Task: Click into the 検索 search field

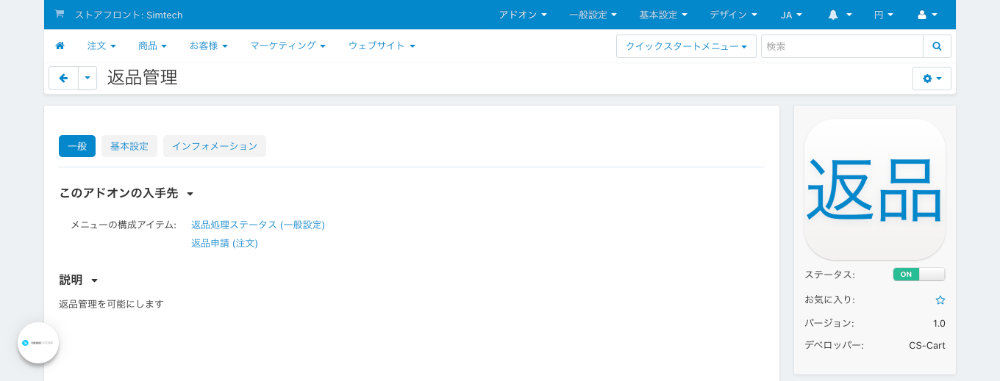Action: [x=842, y=46]
